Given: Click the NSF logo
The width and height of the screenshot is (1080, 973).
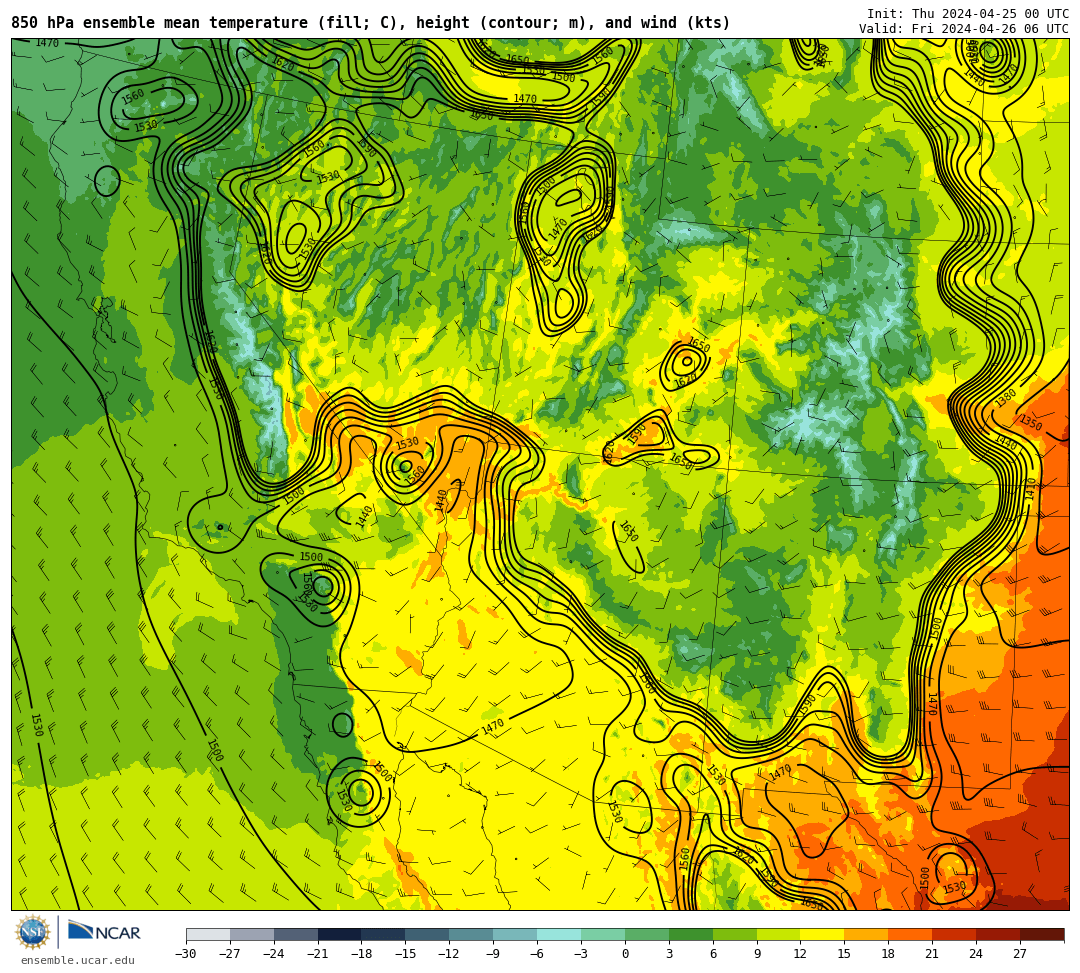Looking at the screenshot, I should (32, 934).
